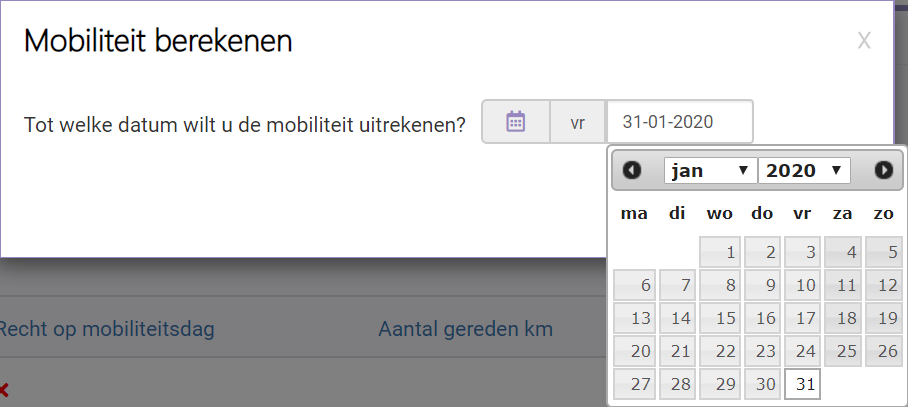Pick January 15 in the date picker
908x407 pixels.
[x=718, y=319]
